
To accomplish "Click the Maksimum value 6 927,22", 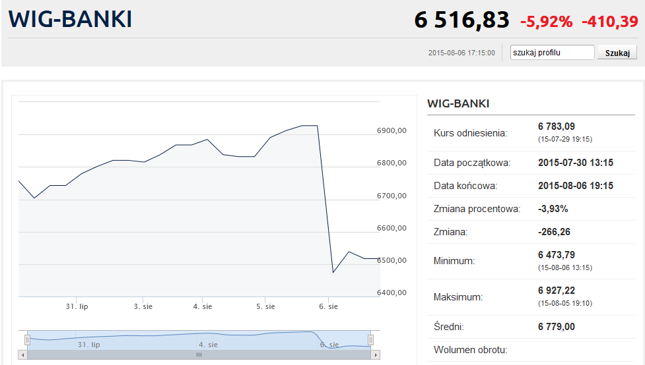I will (556, 291).
